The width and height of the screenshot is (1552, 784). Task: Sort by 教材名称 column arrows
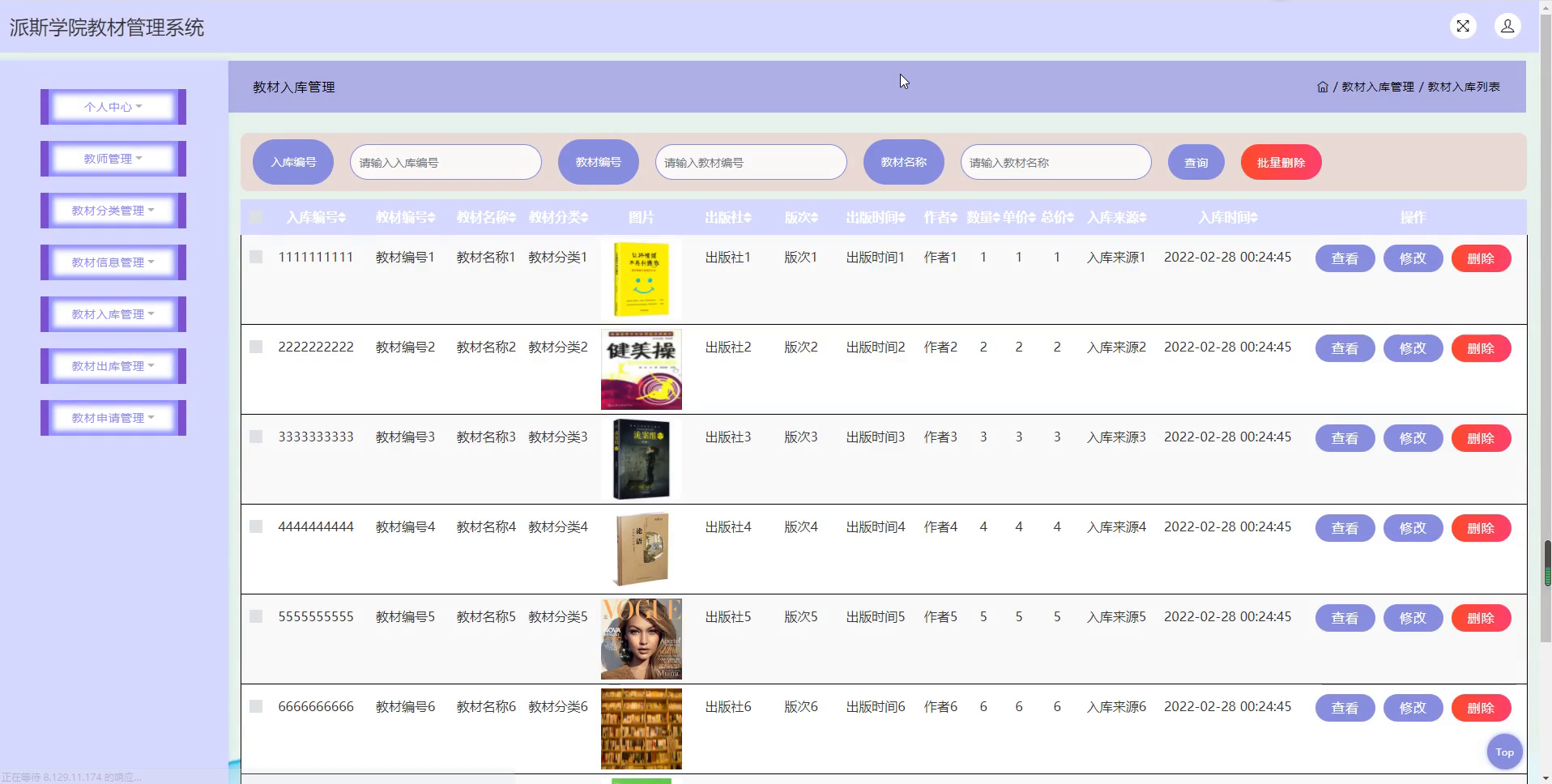point(513,218)
